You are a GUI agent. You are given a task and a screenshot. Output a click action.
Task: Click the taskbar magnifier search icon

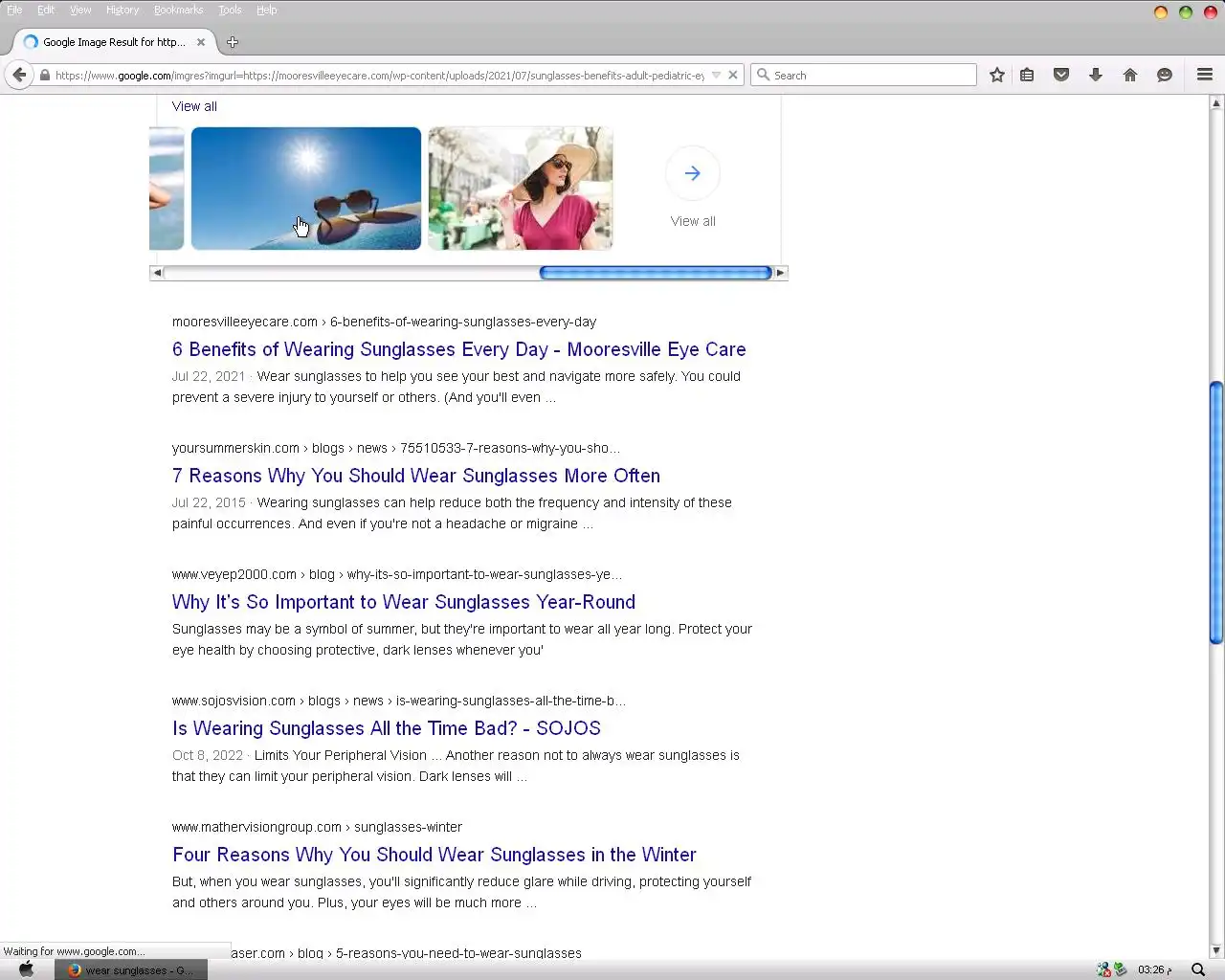[1198, 969]
